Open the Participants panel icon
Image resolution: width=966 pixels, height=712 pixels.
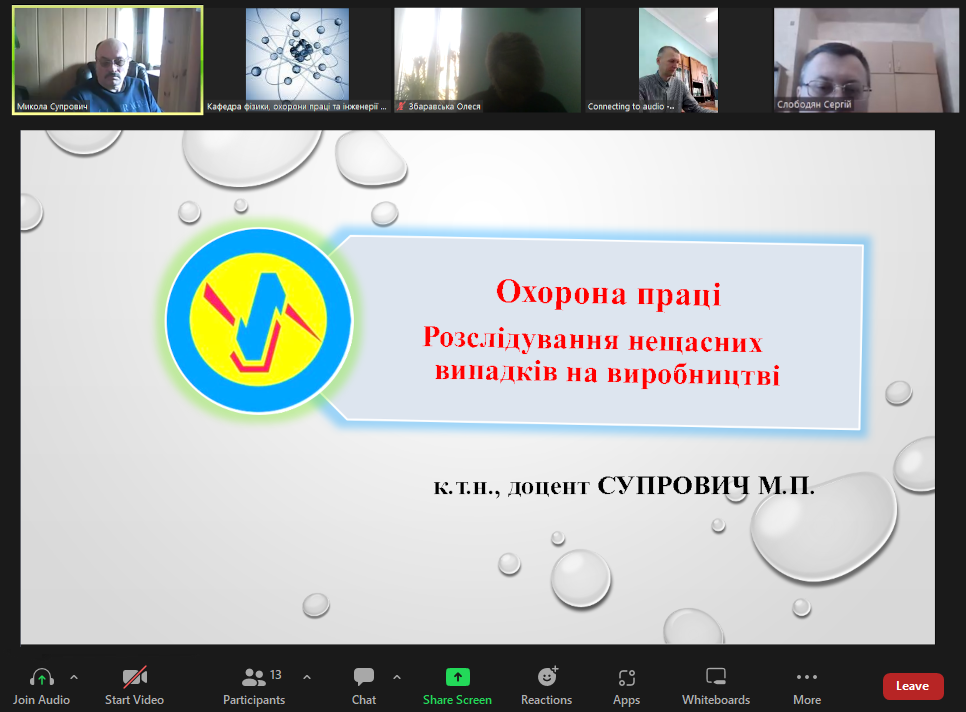coord(254,678)
